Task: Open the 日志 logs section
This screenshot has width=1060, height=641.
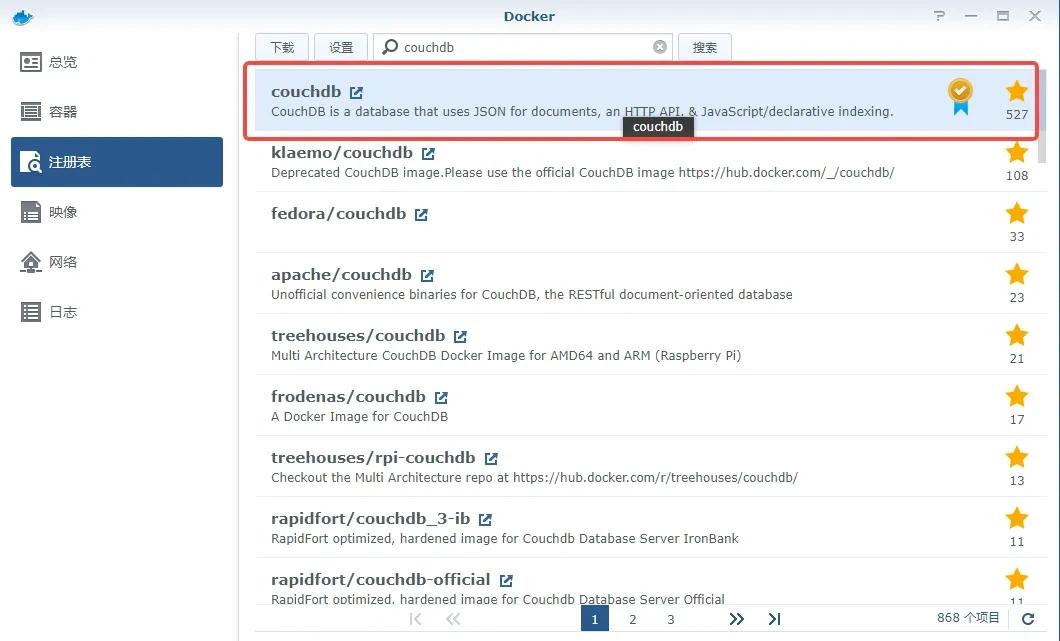Action: [117, 312]
